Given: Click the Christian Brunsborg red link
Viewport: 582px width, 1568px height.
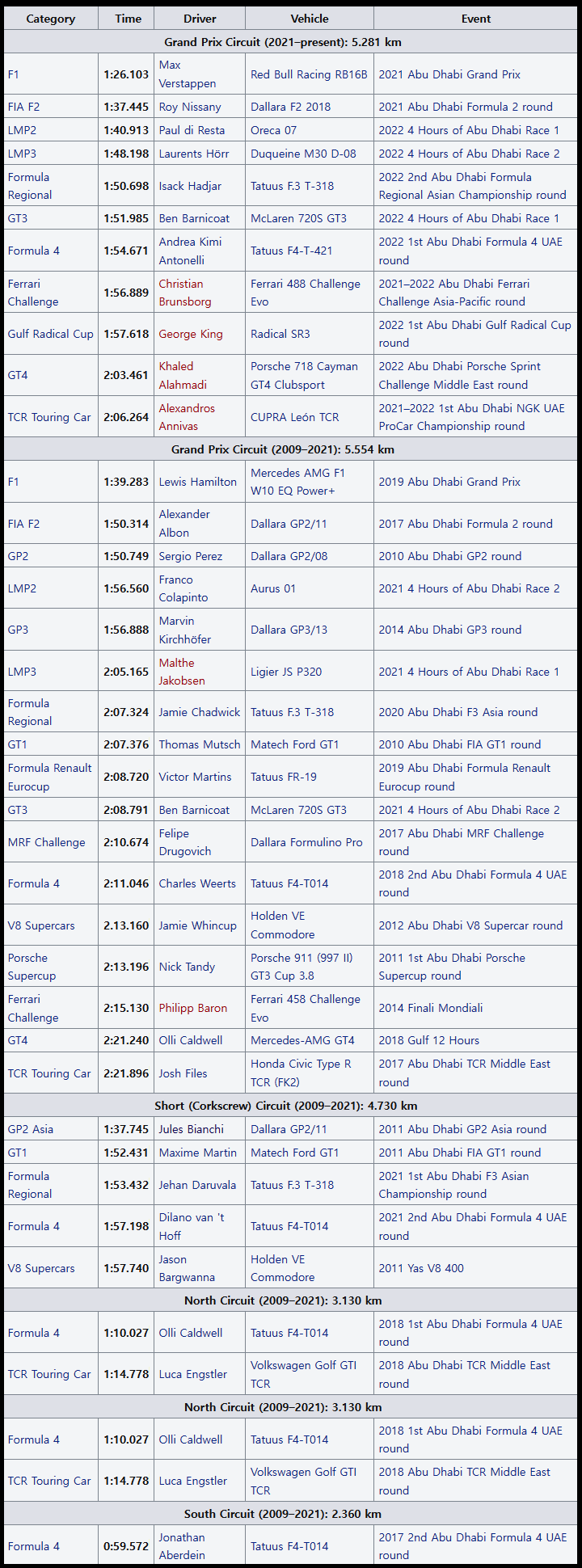Looking at the screenshot, I should click(x=185, y=293).
